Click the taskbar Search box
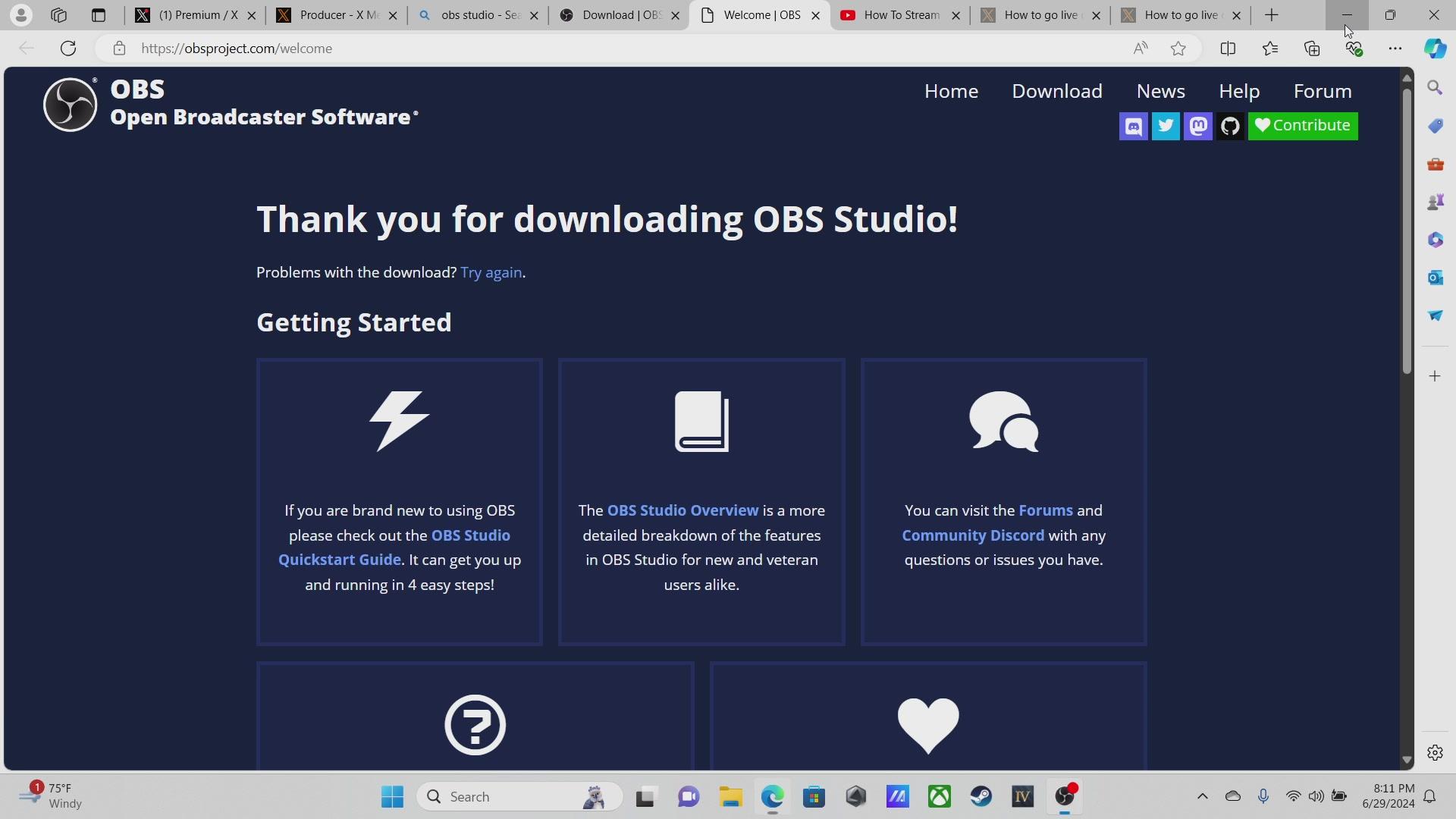 (x=519, y=797)
